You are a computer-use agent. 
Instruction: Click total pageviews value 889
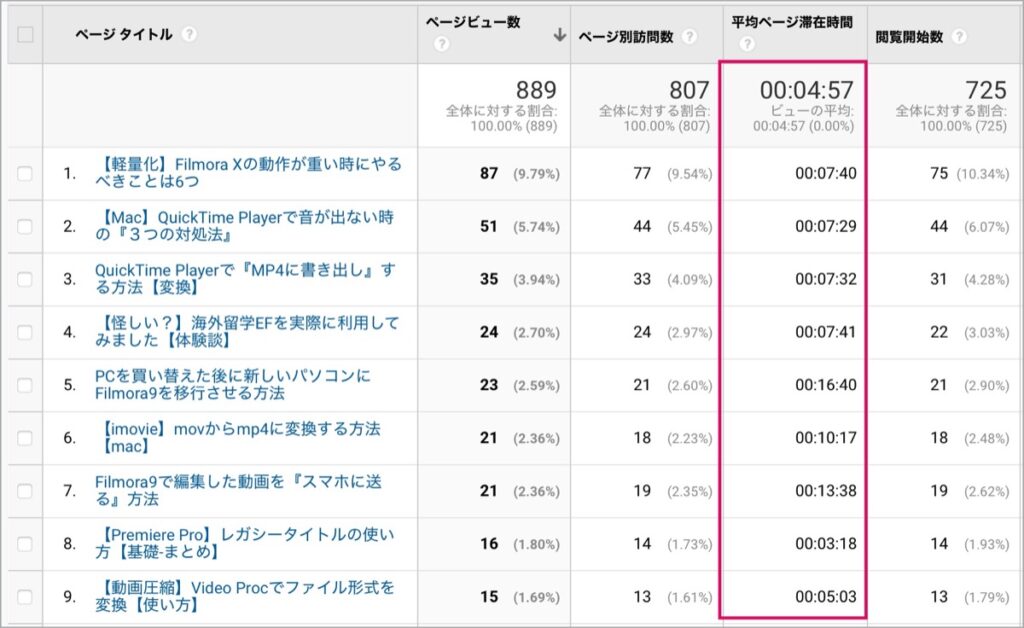tap(536, 89)
